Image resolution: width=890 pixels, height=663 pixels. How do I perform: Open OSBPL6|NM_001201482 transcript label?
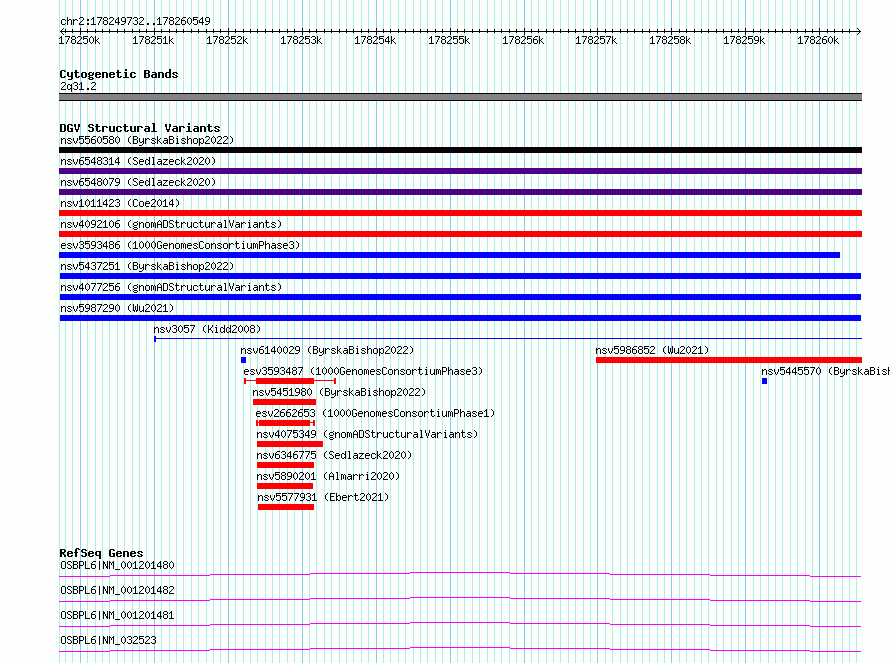coord(117,590)
